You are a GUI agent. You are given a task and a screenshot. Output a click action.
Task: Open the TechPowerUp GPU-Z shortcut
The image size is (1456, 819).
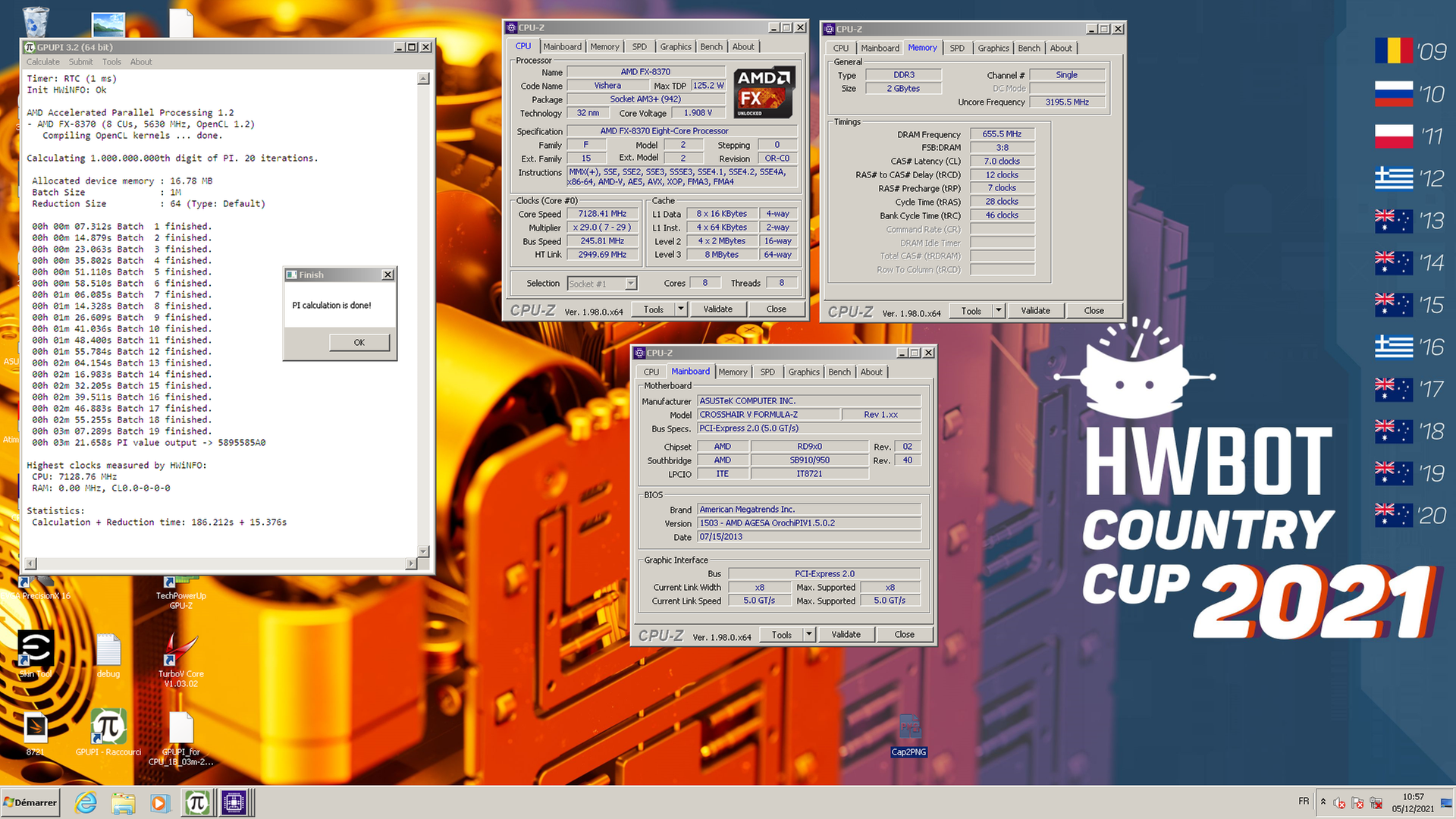[180, 595]
